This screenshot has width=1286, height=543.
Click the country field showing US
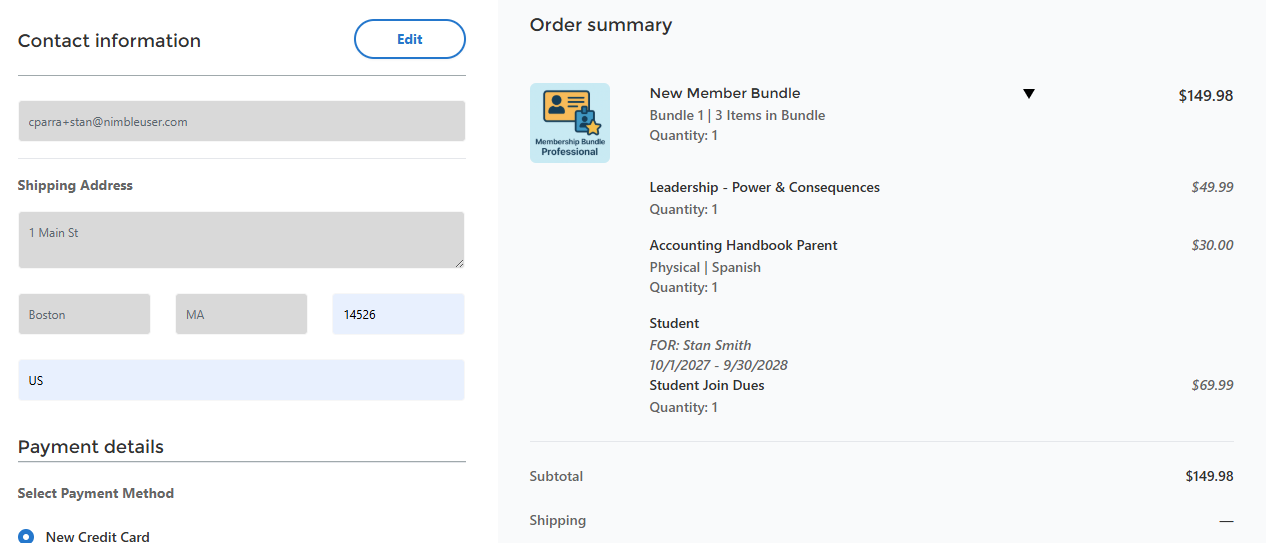tap(241, 380)
